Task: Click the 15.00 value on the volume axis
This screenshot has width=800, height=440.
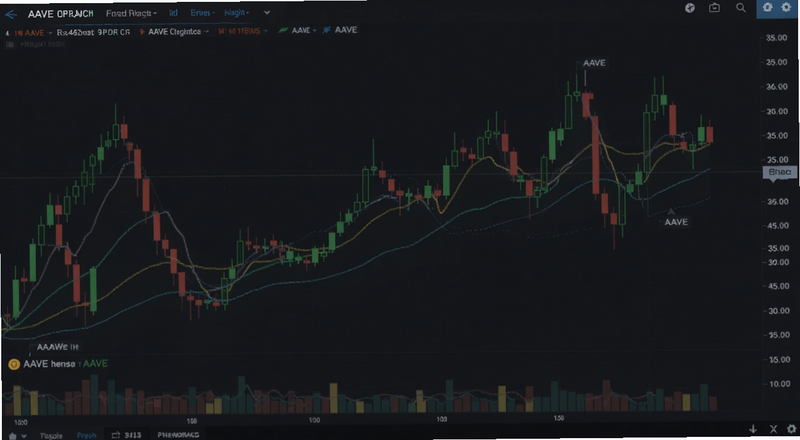Action: pyautogui.click(x=780, y=360)
